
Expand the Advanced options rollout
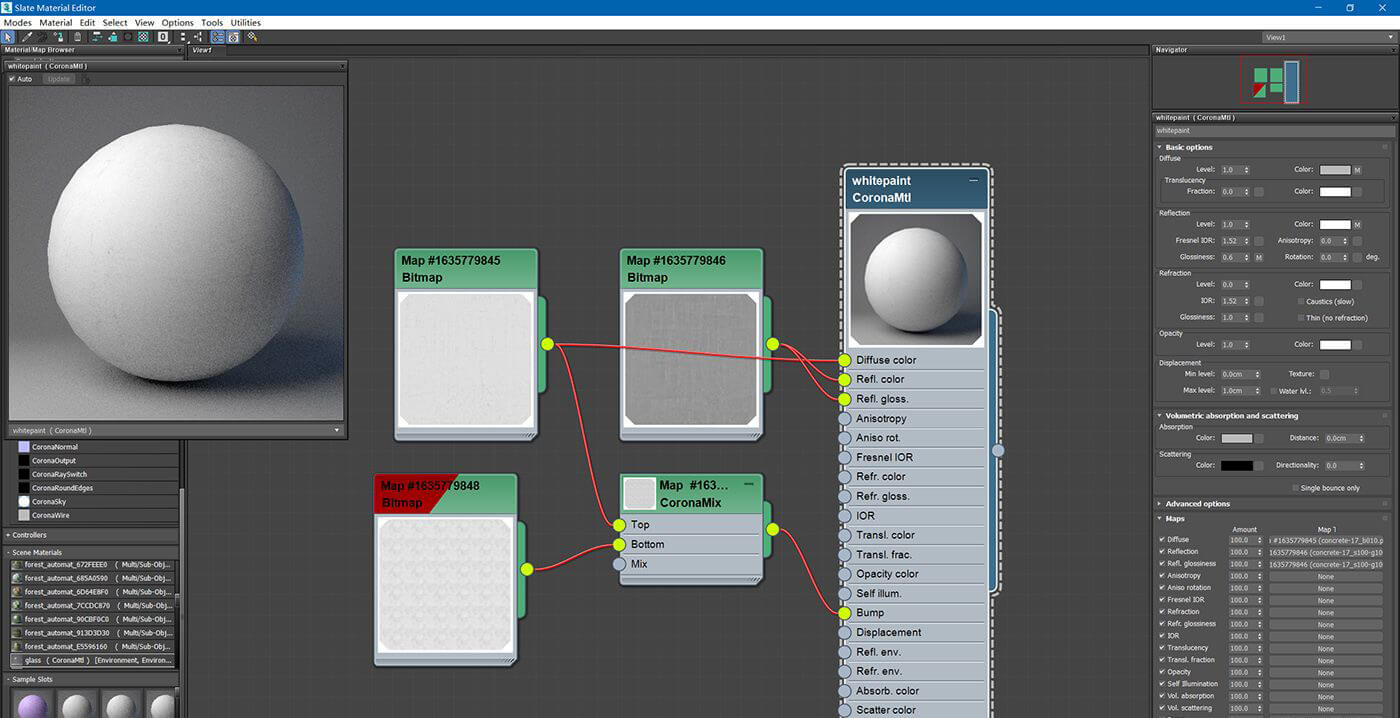click(x=1198, y=504)
